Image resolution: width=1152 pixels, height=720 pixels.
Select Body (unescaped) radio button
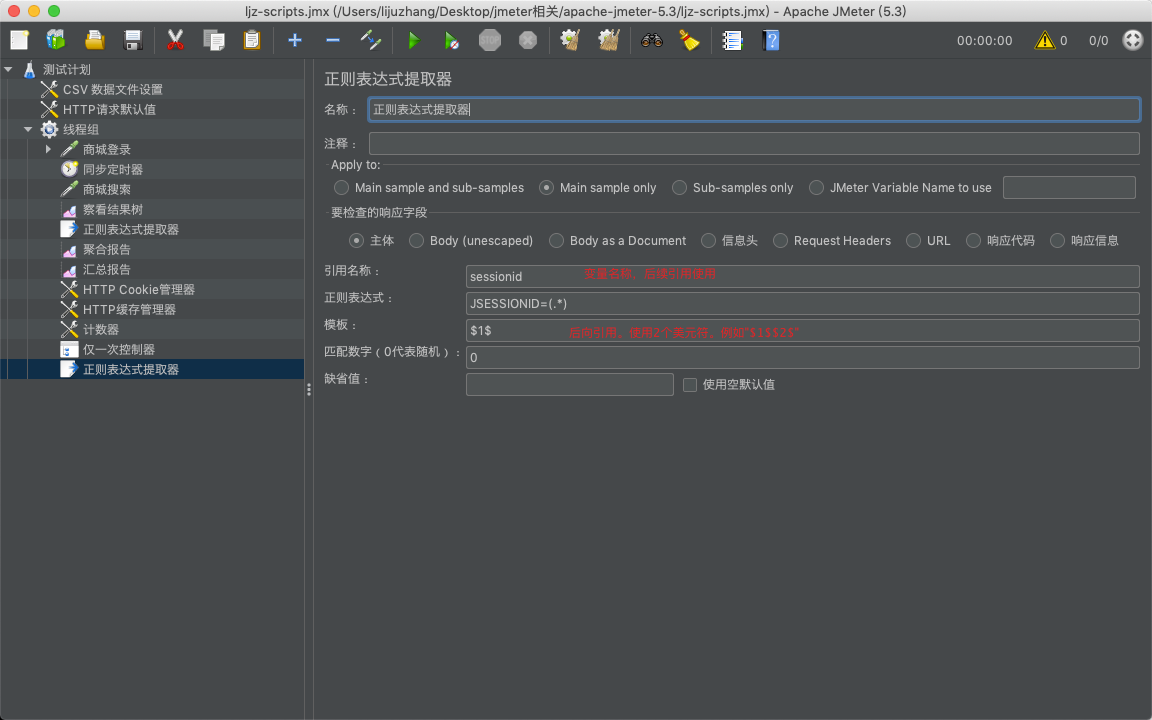(x=417, y=240)
